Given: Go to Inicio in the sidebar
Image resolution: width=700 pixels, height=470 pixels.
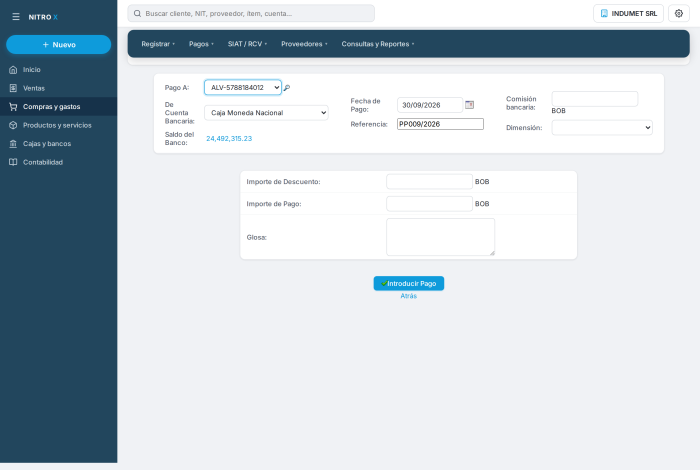Looking at the screenshot, I should 58,70.
